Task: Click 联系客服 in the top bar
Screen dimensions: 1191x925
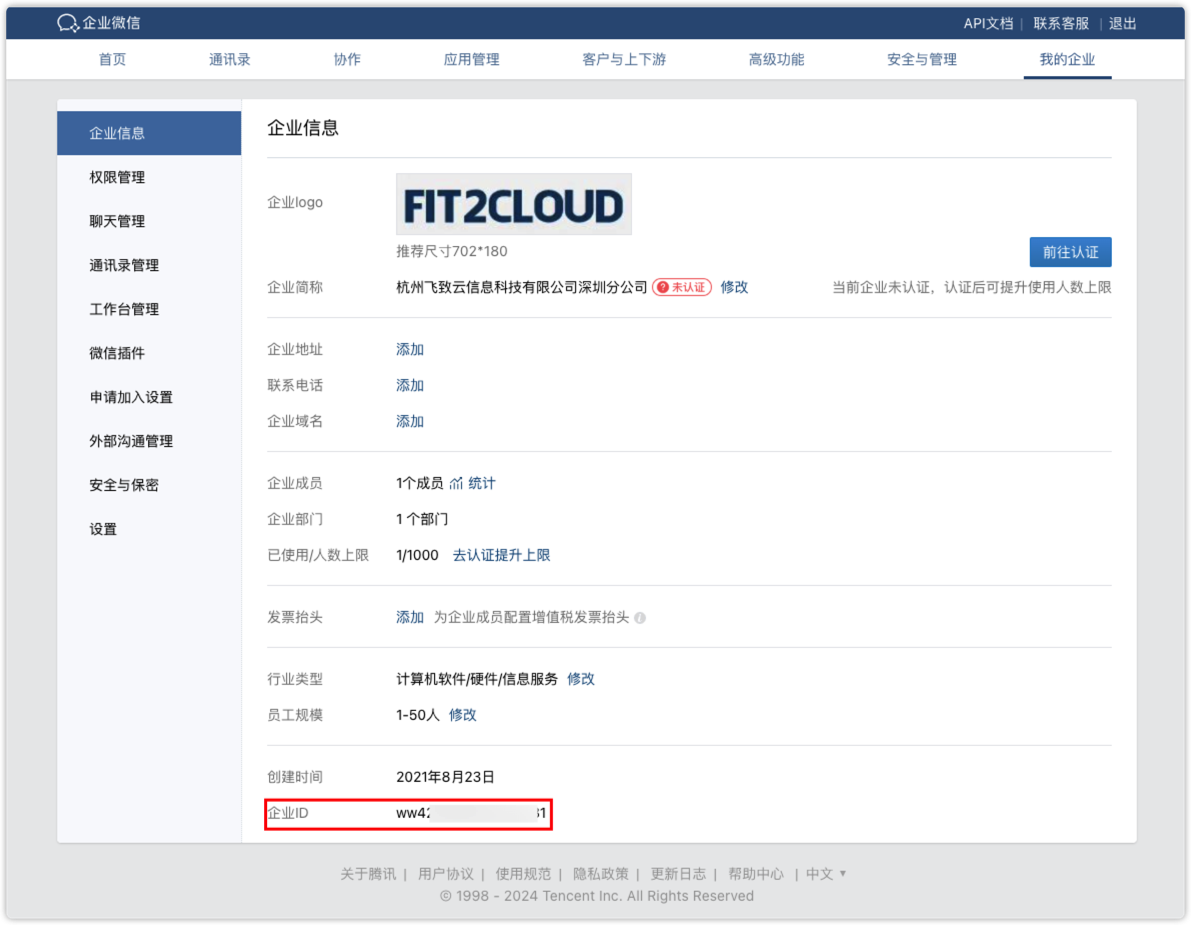Action: [1060, 22]
